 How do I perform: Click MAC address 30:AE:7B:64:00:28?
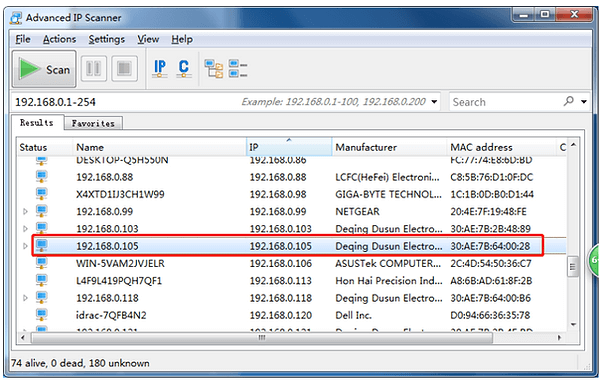pyautogui.click(x=490, y=246)
